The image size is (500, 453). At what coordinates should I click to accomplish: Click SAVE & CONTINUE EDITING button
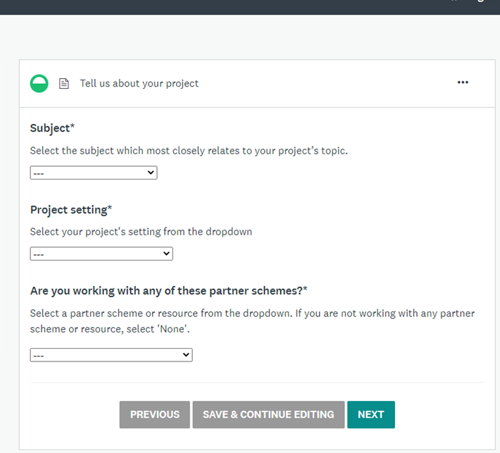(268, 414)
